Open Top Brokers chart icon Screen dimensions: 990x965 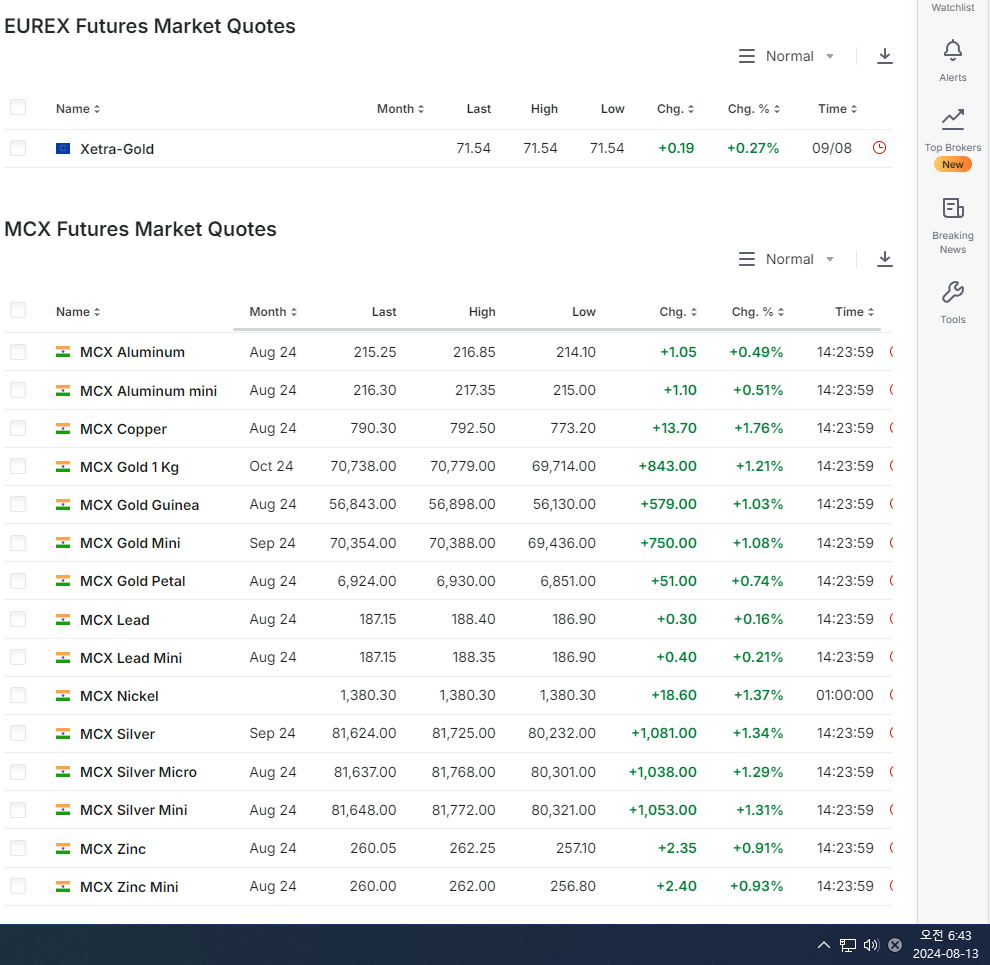(x=952, y=119)
